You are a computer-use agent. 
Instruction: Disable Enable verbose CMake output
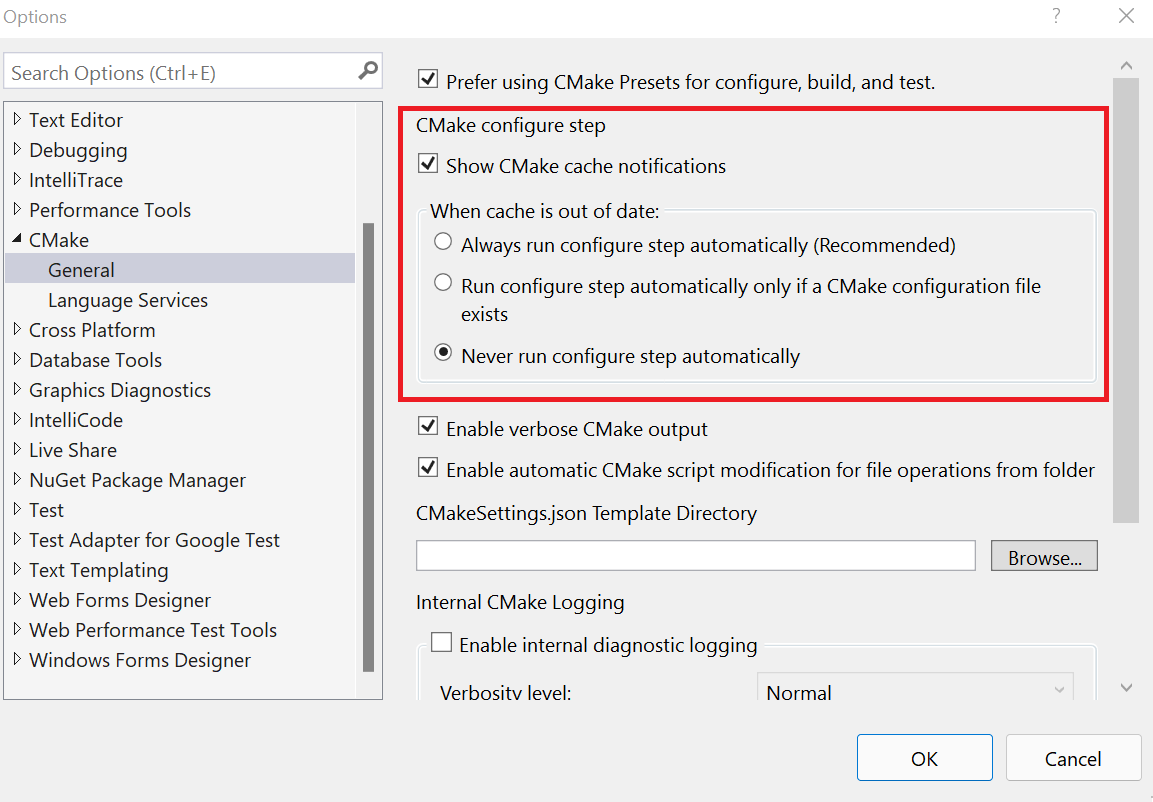(x=427, y=425)
